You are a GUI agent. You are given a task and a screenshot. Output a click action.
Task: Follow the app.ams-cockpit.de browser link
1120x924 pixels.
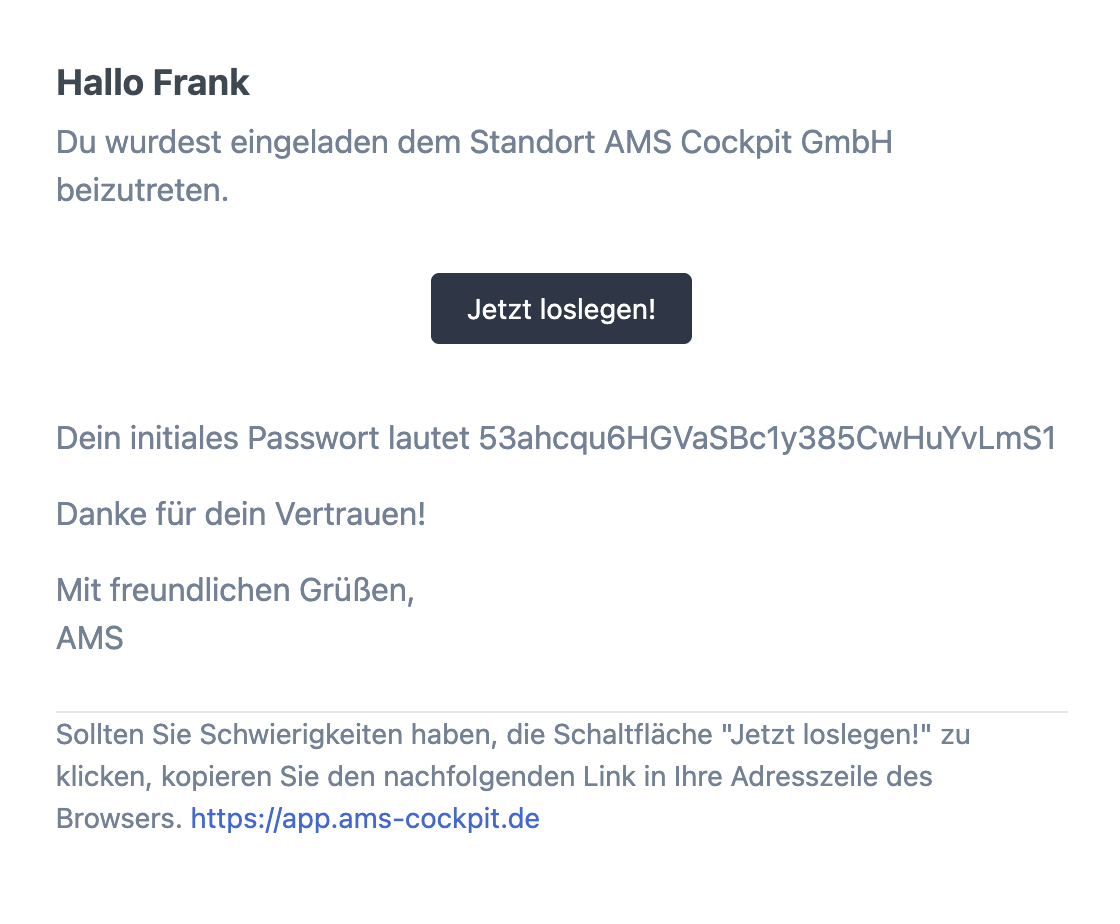364,818
